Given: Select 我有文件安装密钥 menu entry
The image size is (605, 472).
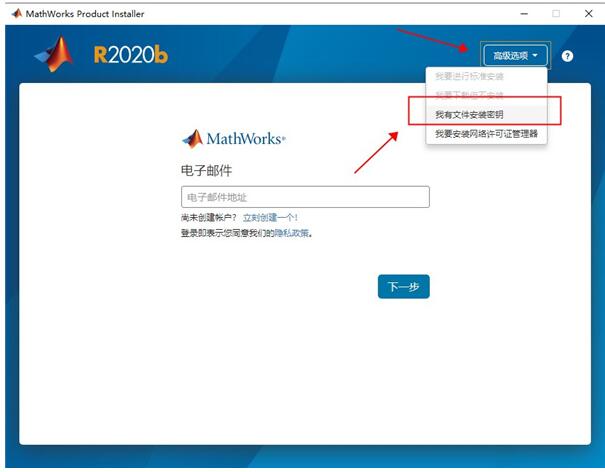Looking at the screenshot, I should click(486, 115).
